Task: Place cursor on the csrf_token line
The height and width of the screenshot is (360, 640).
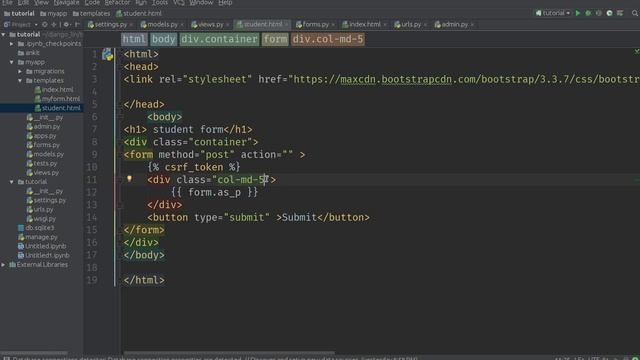Action: 194,167
